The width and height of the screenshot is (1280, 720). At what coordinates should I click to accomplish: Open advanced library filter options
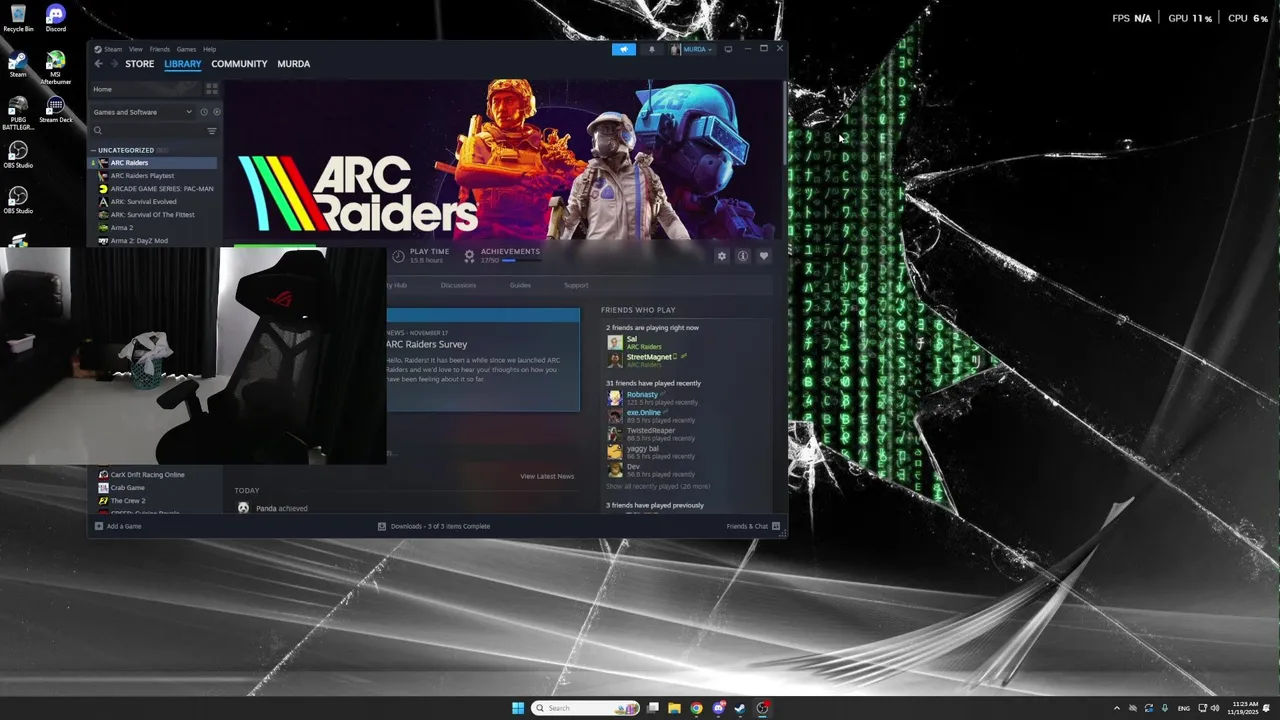[211, 131]
